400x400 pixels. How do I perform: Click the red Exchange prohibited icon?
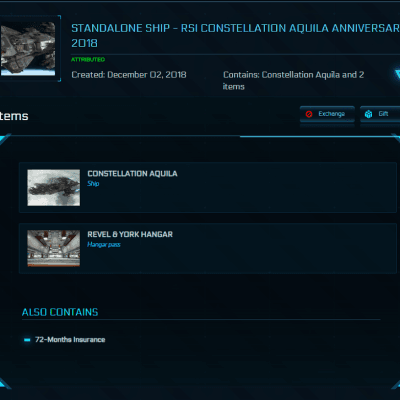309,114
